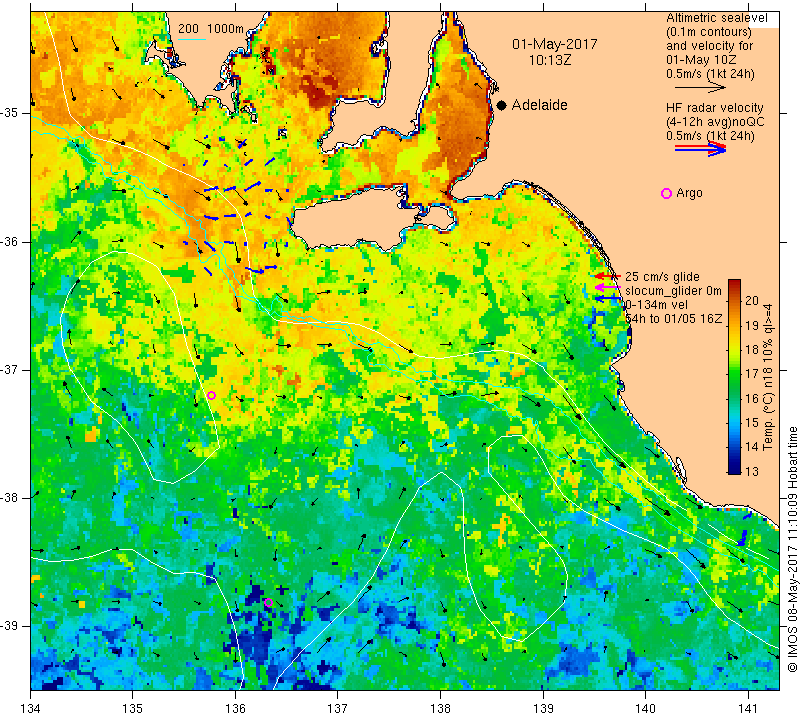Click the 138 longitude axis label
800x720 pixels.
(x=440, y=708)
